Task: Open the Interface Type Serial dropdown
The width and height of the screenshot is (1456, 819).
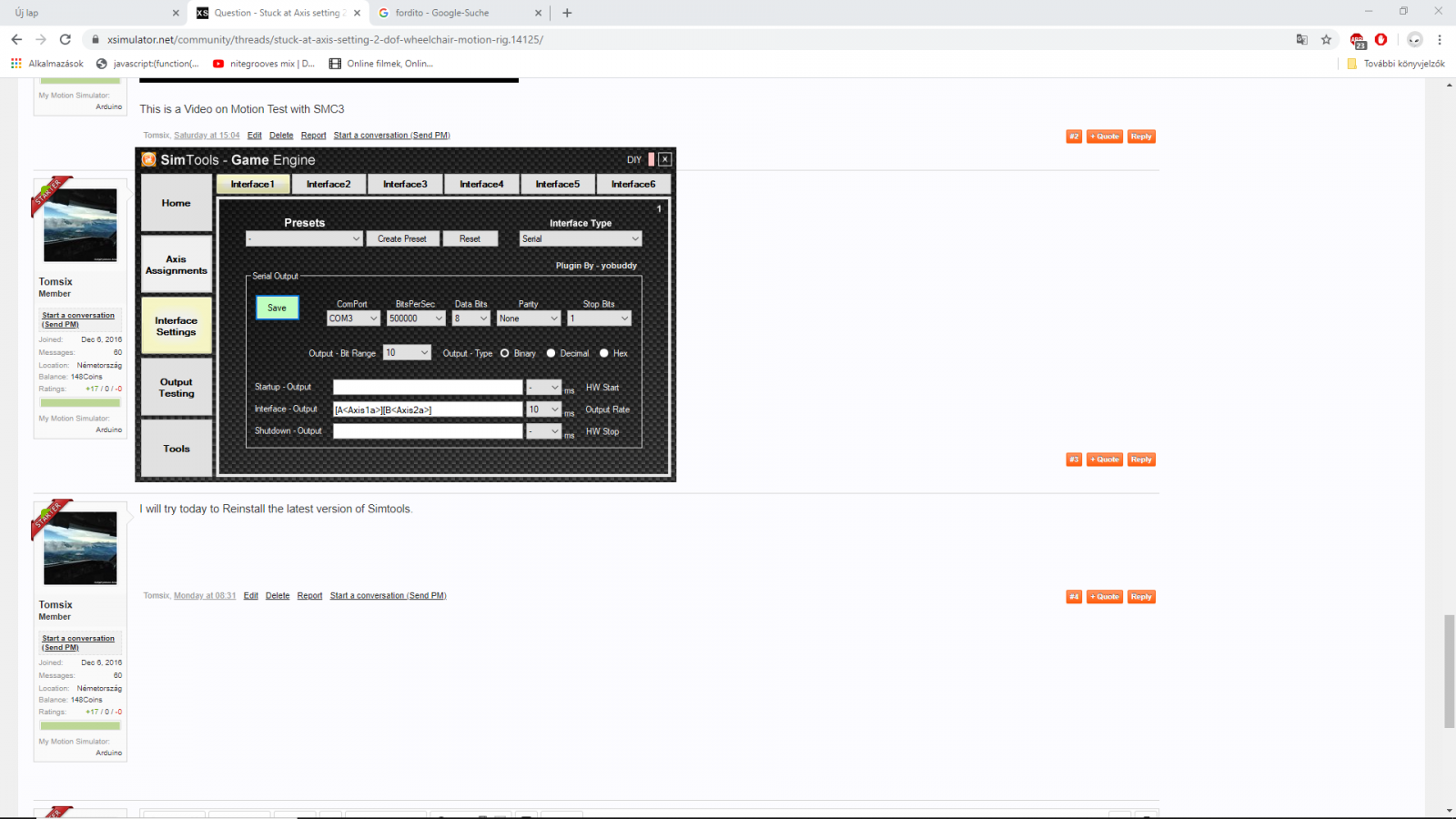Action: [x=581, y=238]
